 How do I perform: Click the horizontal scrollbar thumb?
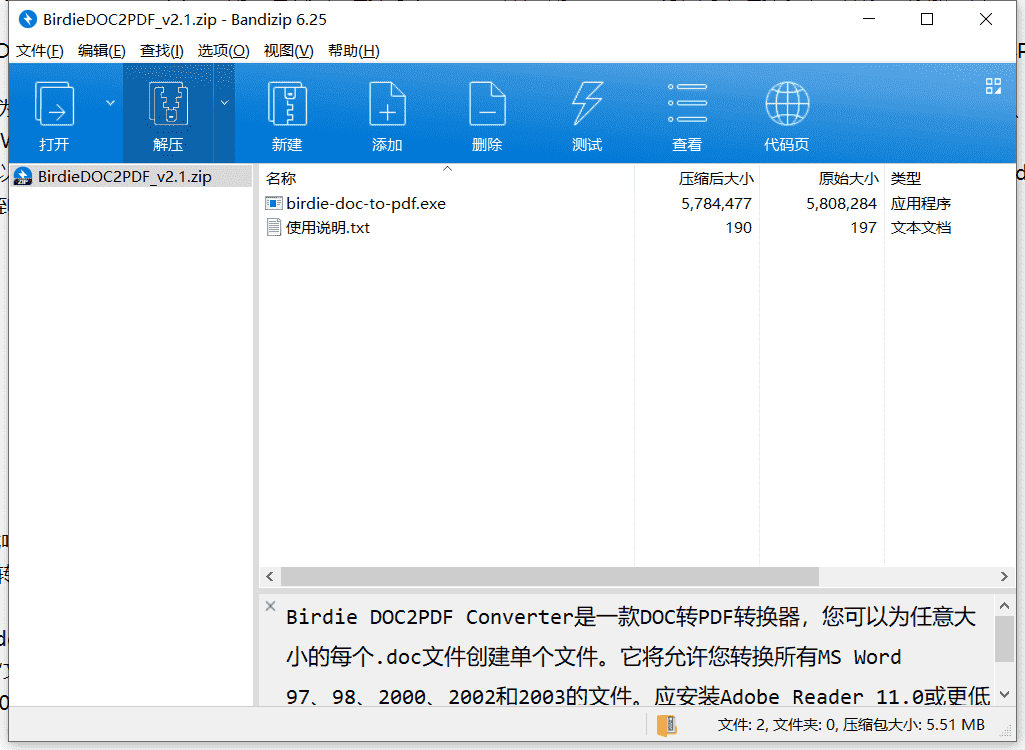[x=550, y=576]
